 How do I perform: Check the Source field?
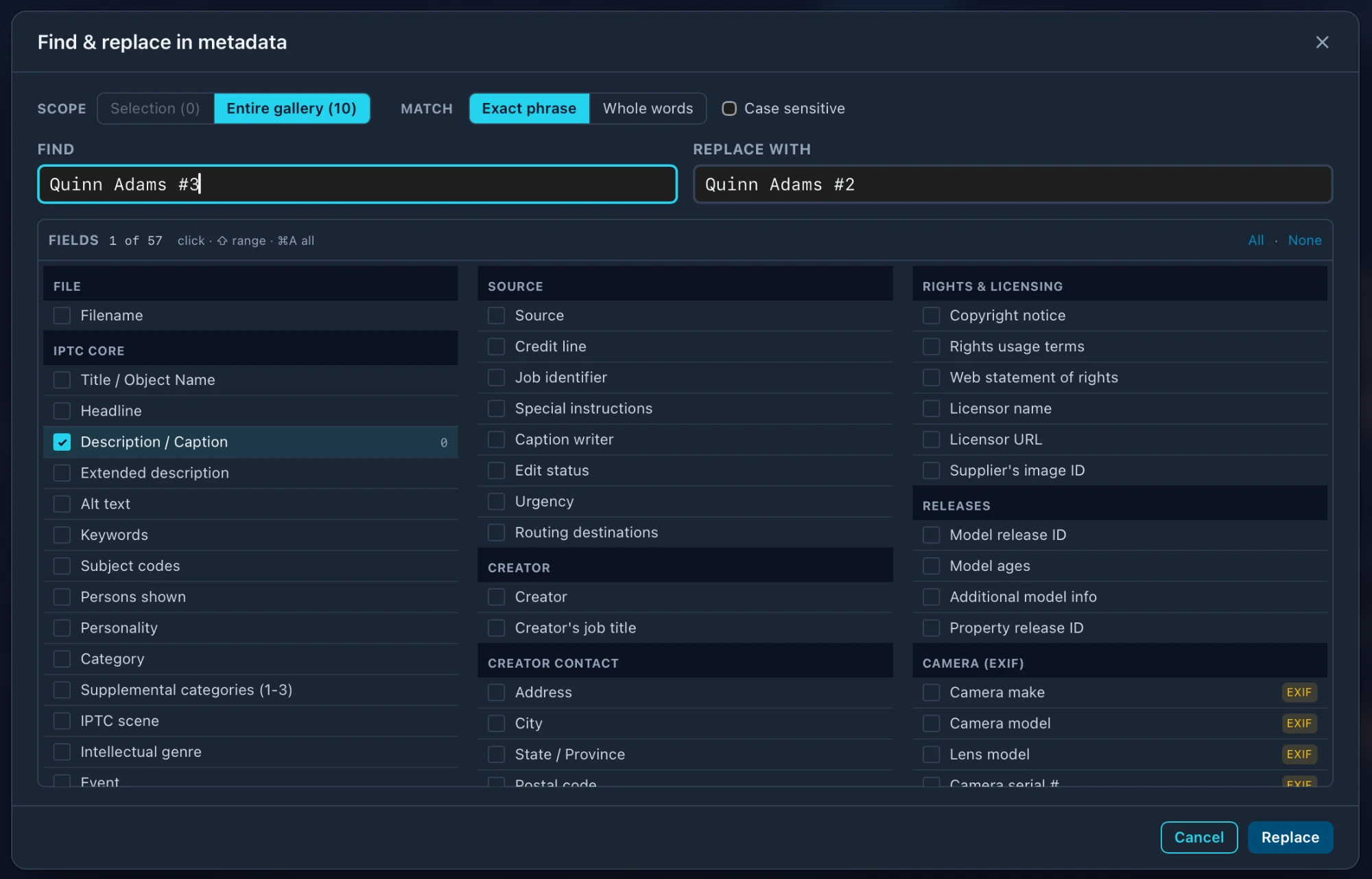point(496,316)
